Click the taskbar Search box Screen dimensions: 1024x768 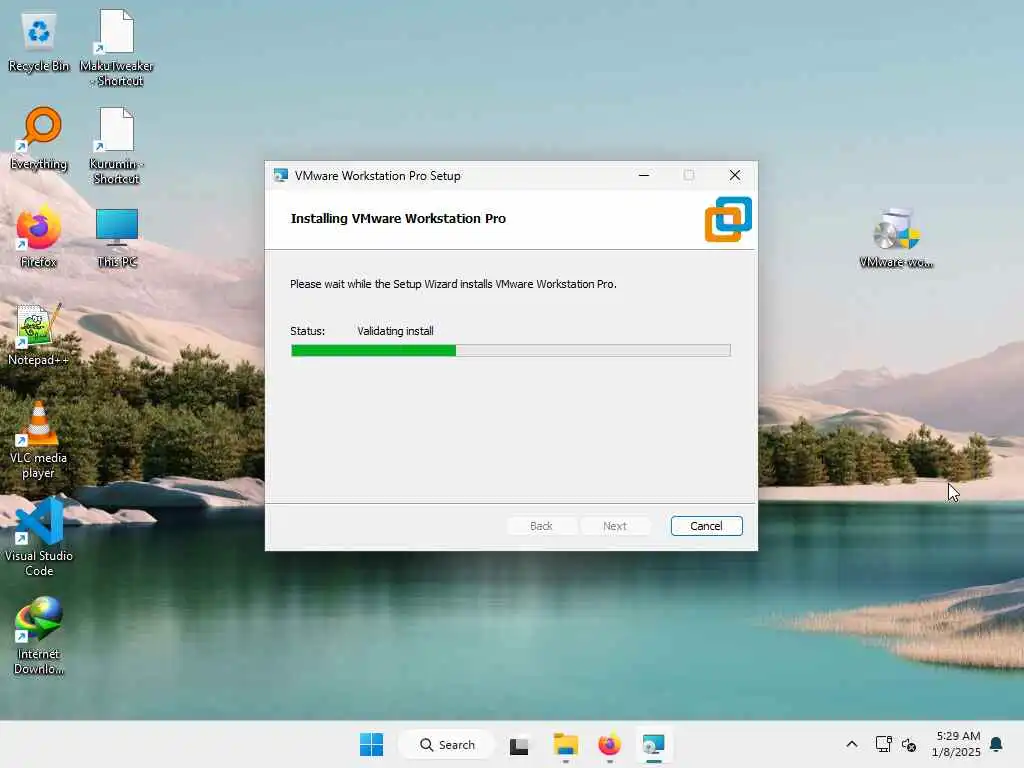tap(447, 744)
